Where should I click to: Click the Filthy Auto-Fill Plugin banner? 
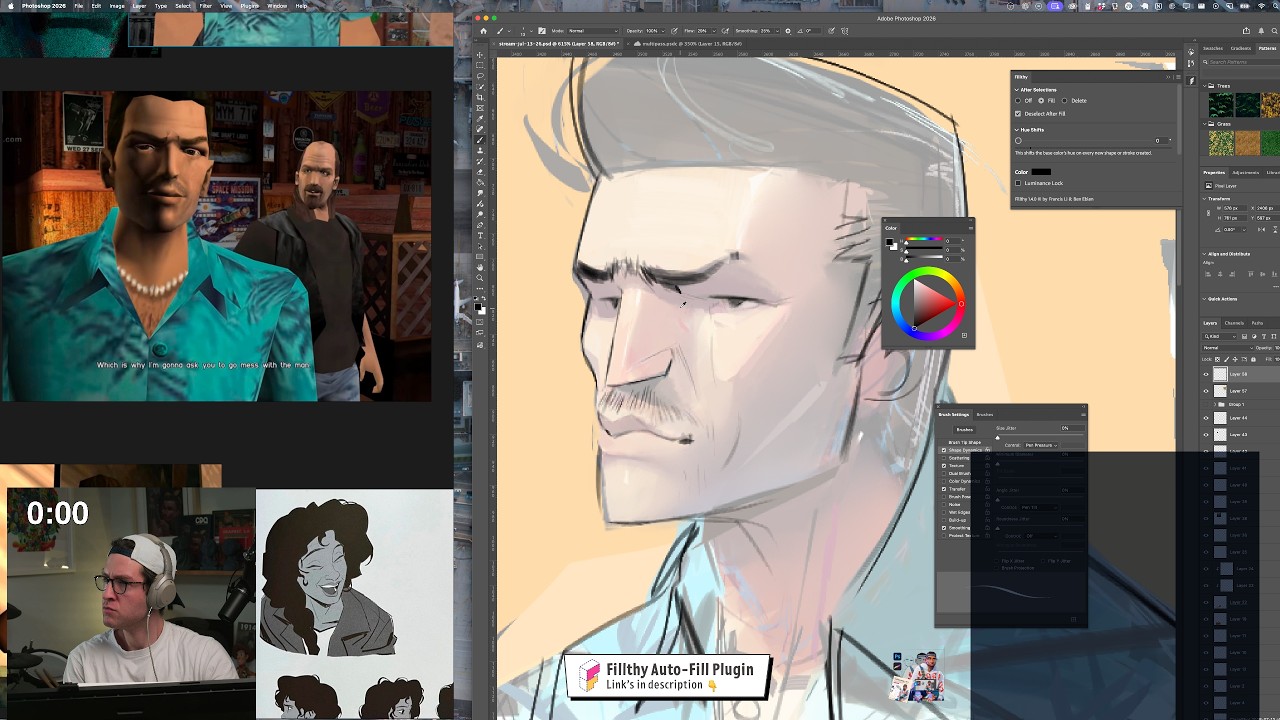click(x=668, y=677)
